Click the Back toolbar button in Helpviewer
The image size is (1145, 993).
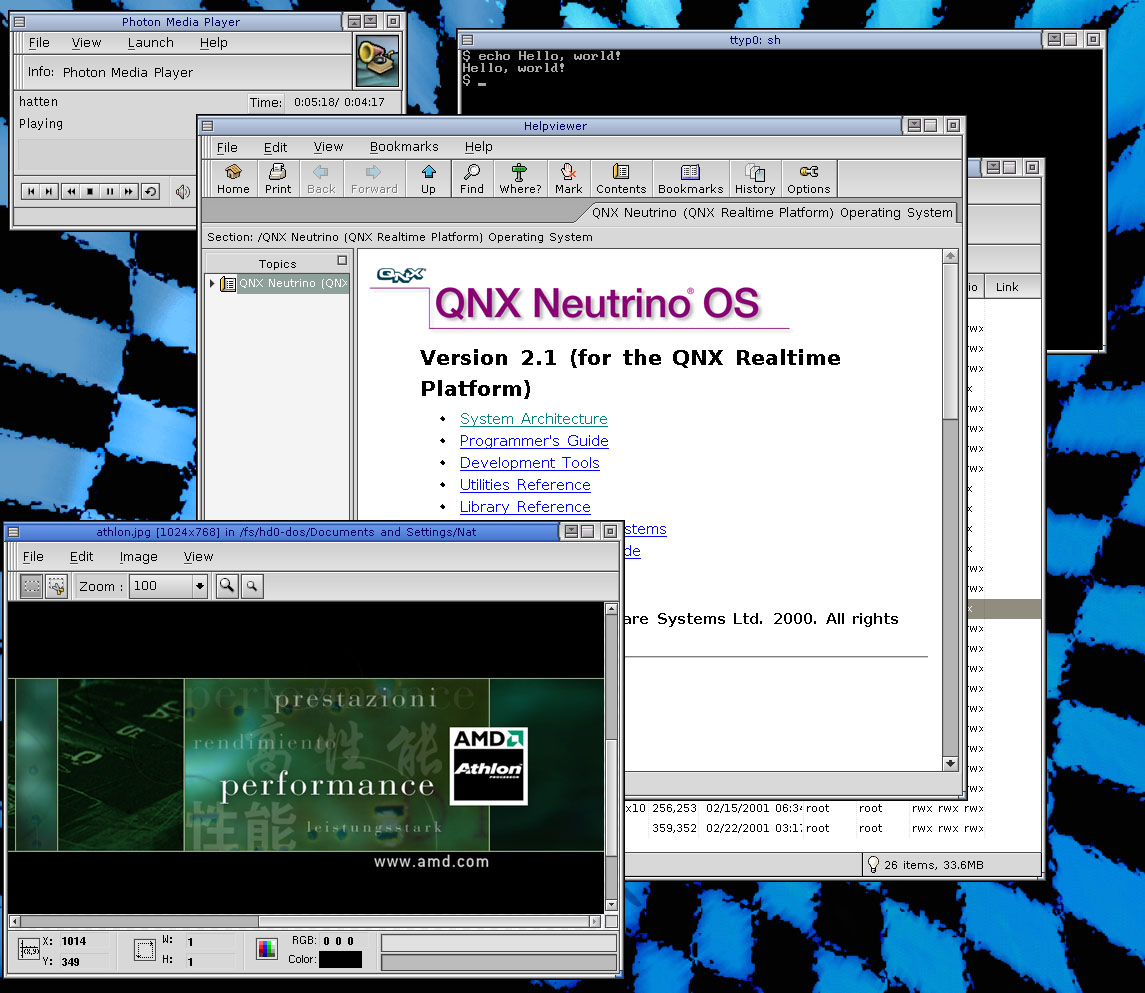(321, 179)
